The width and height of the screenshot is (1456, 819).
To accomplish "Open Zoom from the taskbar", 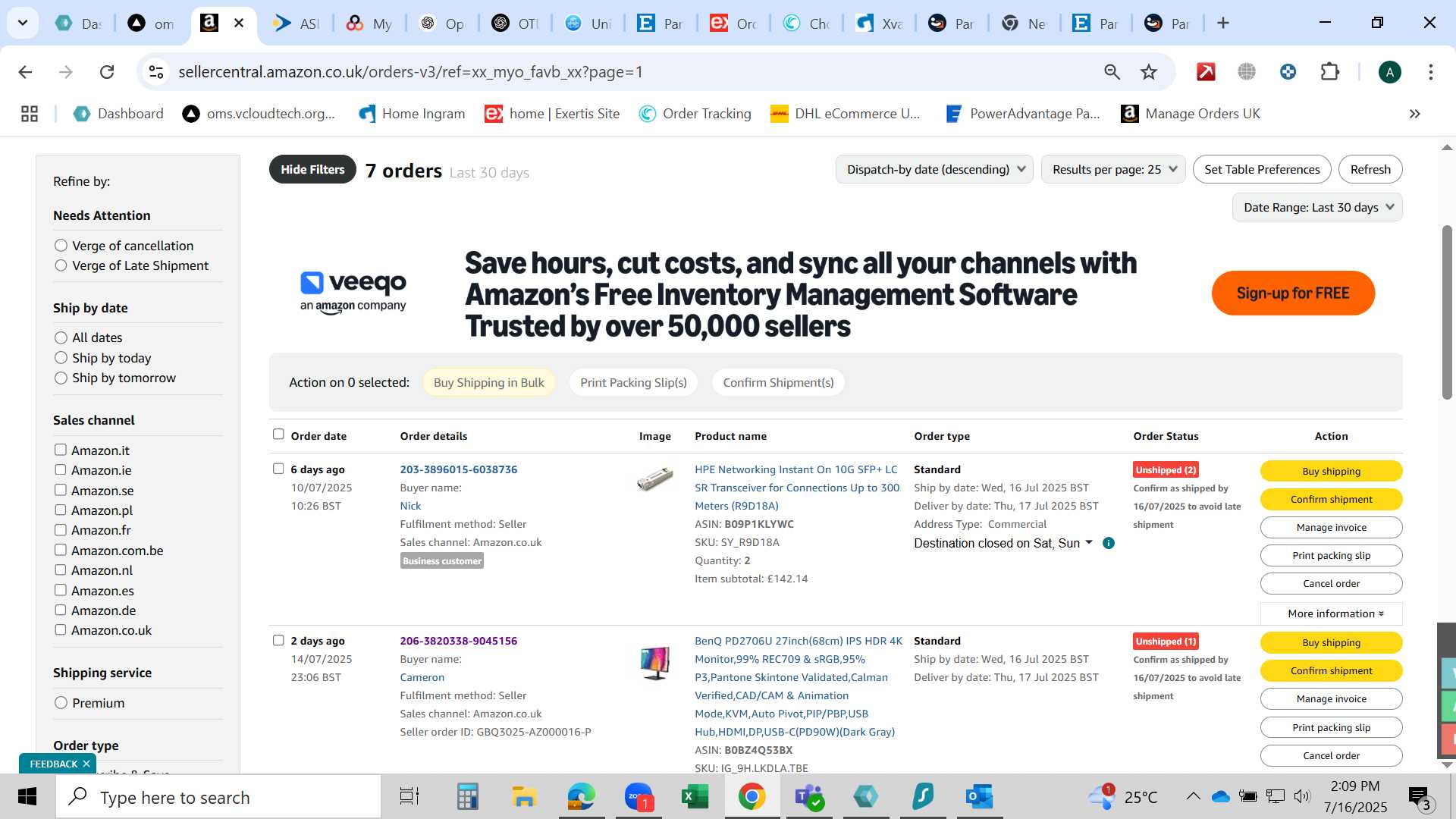I will coord(639,797).
